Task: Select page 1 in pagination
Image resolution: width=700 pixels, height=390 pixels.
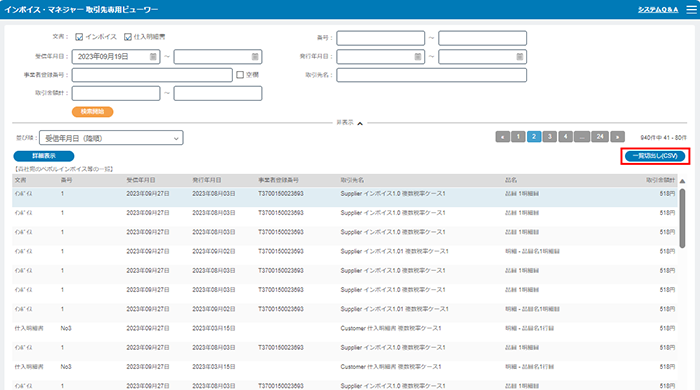Action: click(x=518, y=137)
